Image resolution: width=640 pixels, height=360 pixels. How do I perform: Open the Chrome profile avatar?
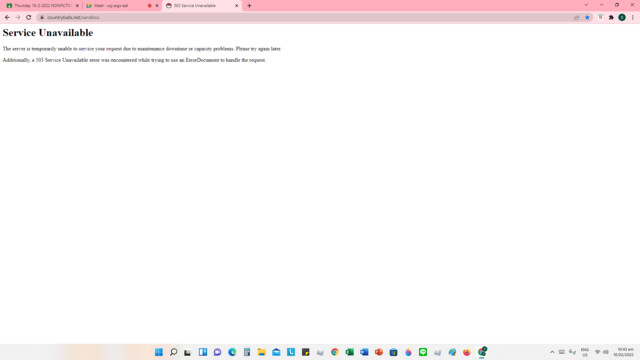[x=622, y=18]
